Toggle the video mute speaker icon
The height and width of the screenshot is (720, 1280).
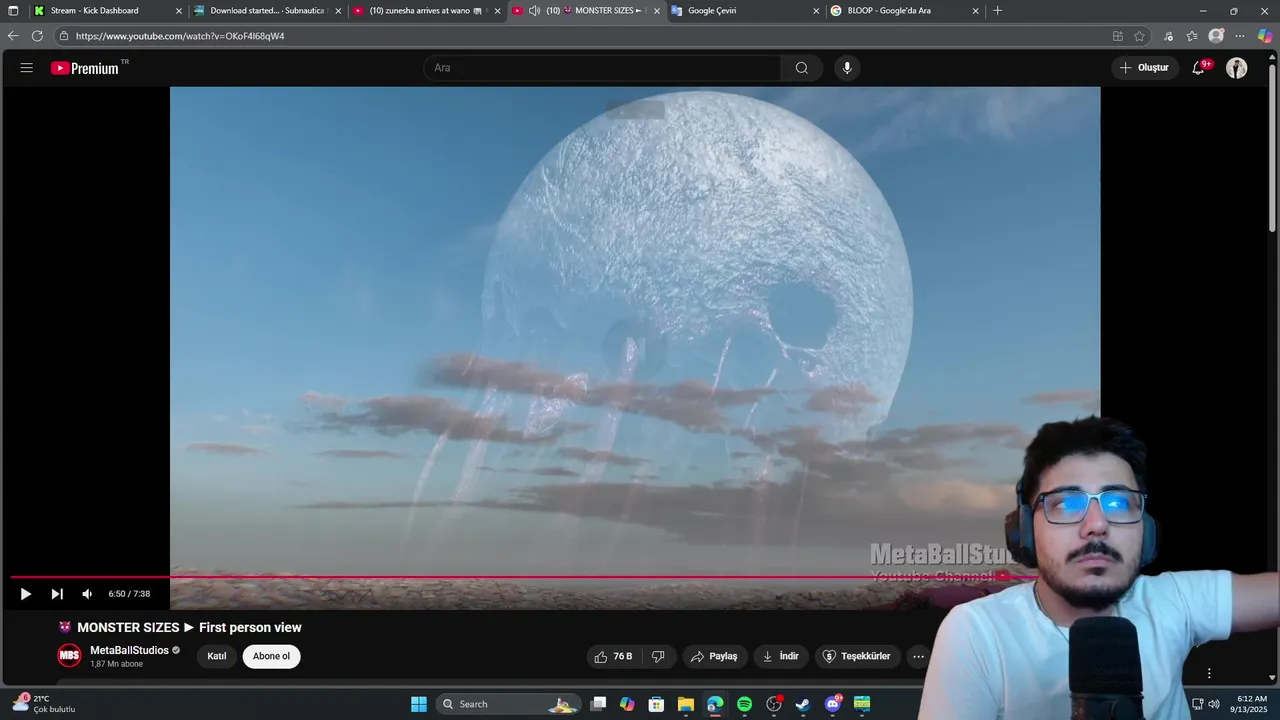click(x=87, y=594)
